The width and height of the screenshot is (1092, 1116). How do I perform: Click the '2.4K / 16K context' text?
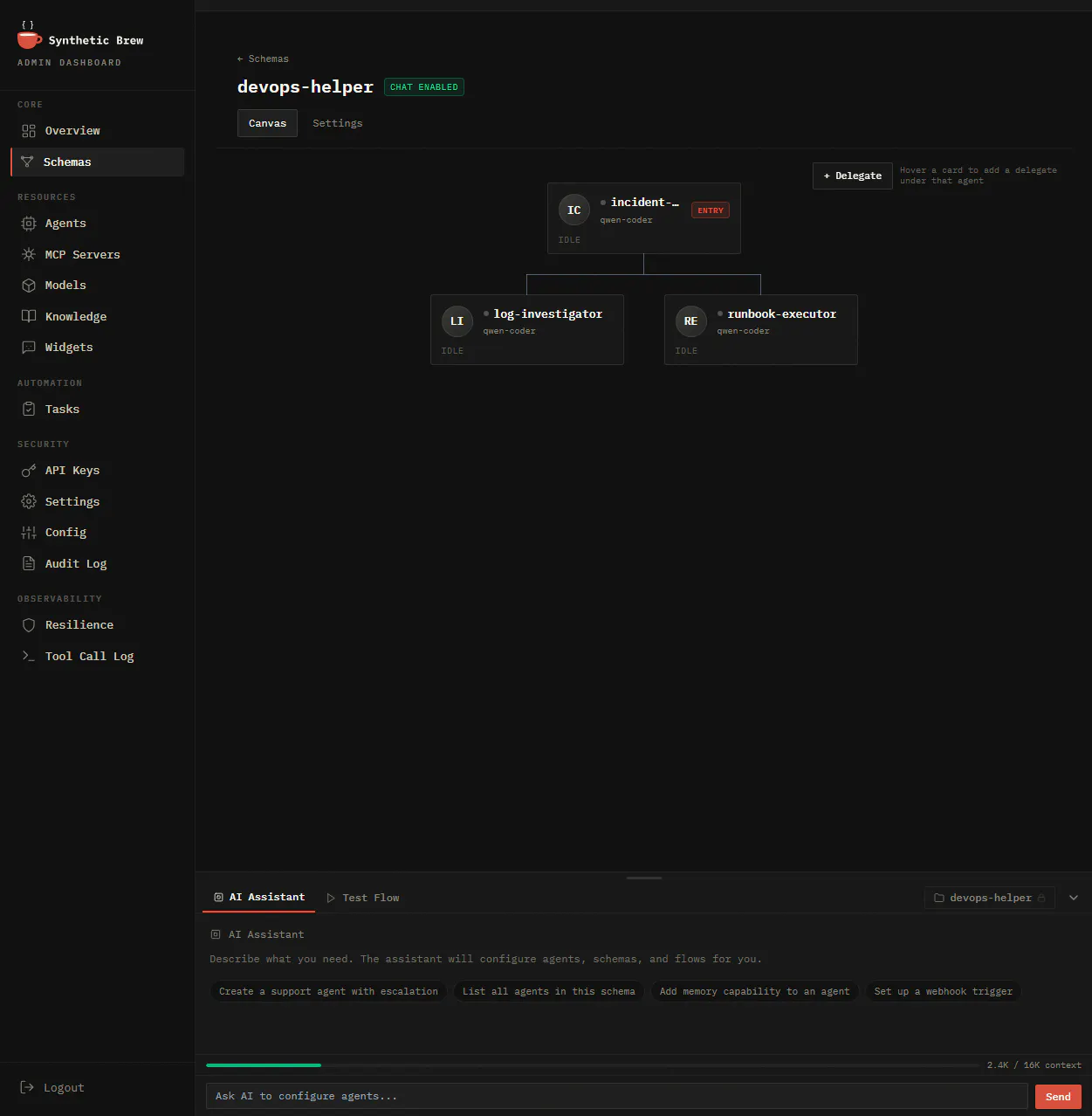(1034, 1065)
